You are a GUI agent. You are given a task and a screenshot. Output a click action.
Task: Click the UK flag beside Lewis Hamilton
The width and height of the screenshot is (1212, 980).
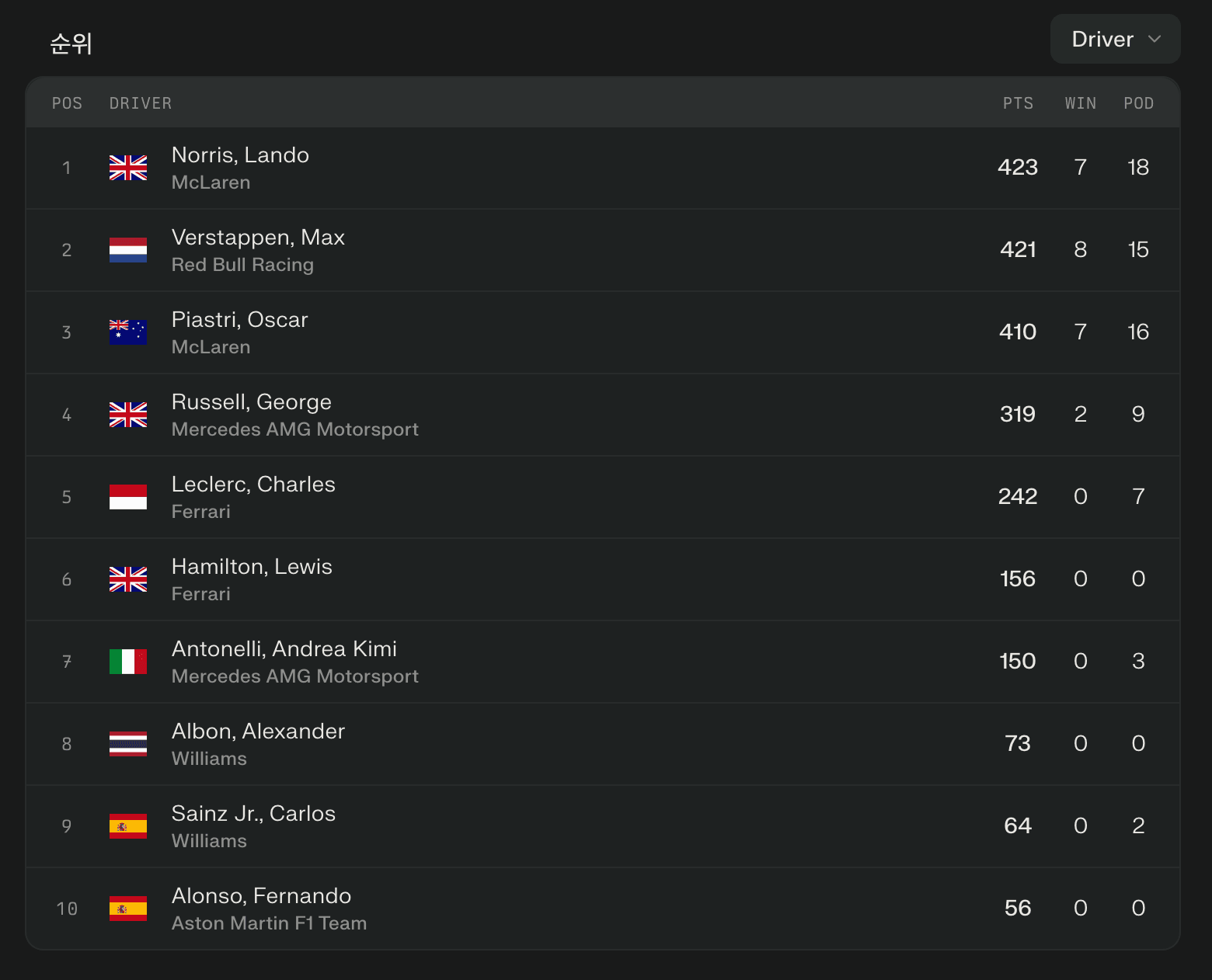click(x=128, y=579)
